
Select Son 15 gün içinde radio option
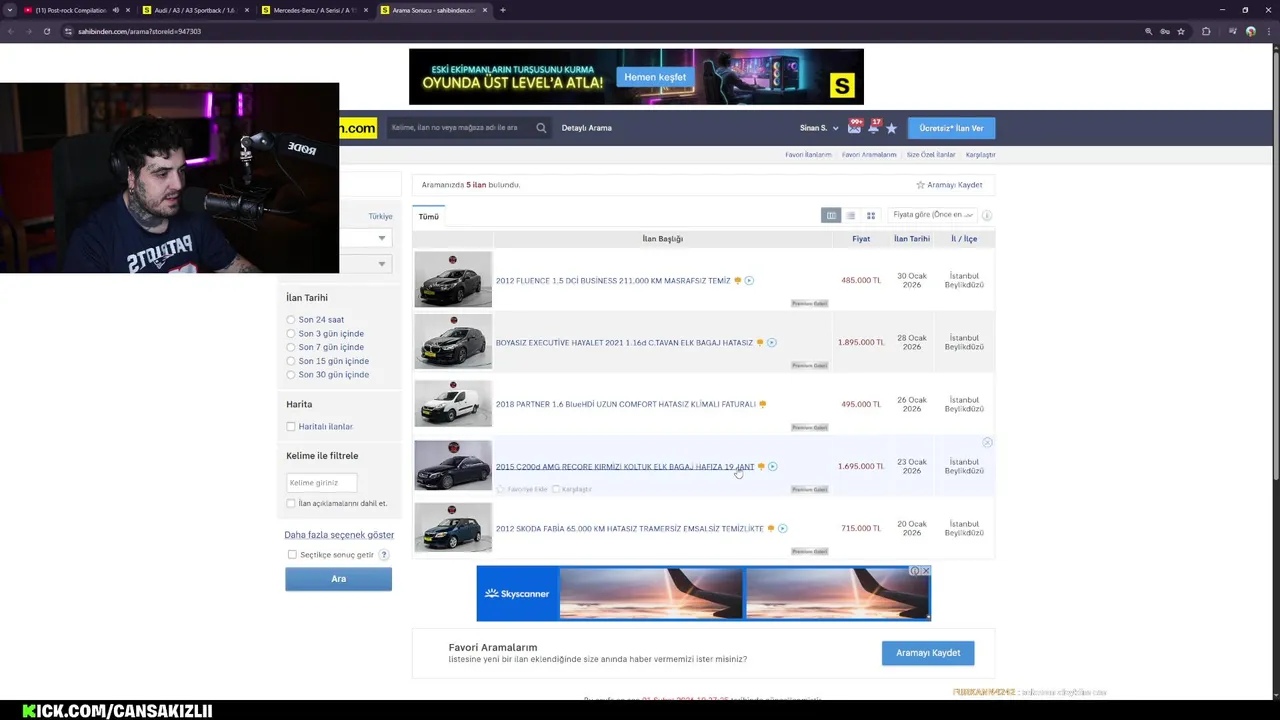click(x=291, y=361)
